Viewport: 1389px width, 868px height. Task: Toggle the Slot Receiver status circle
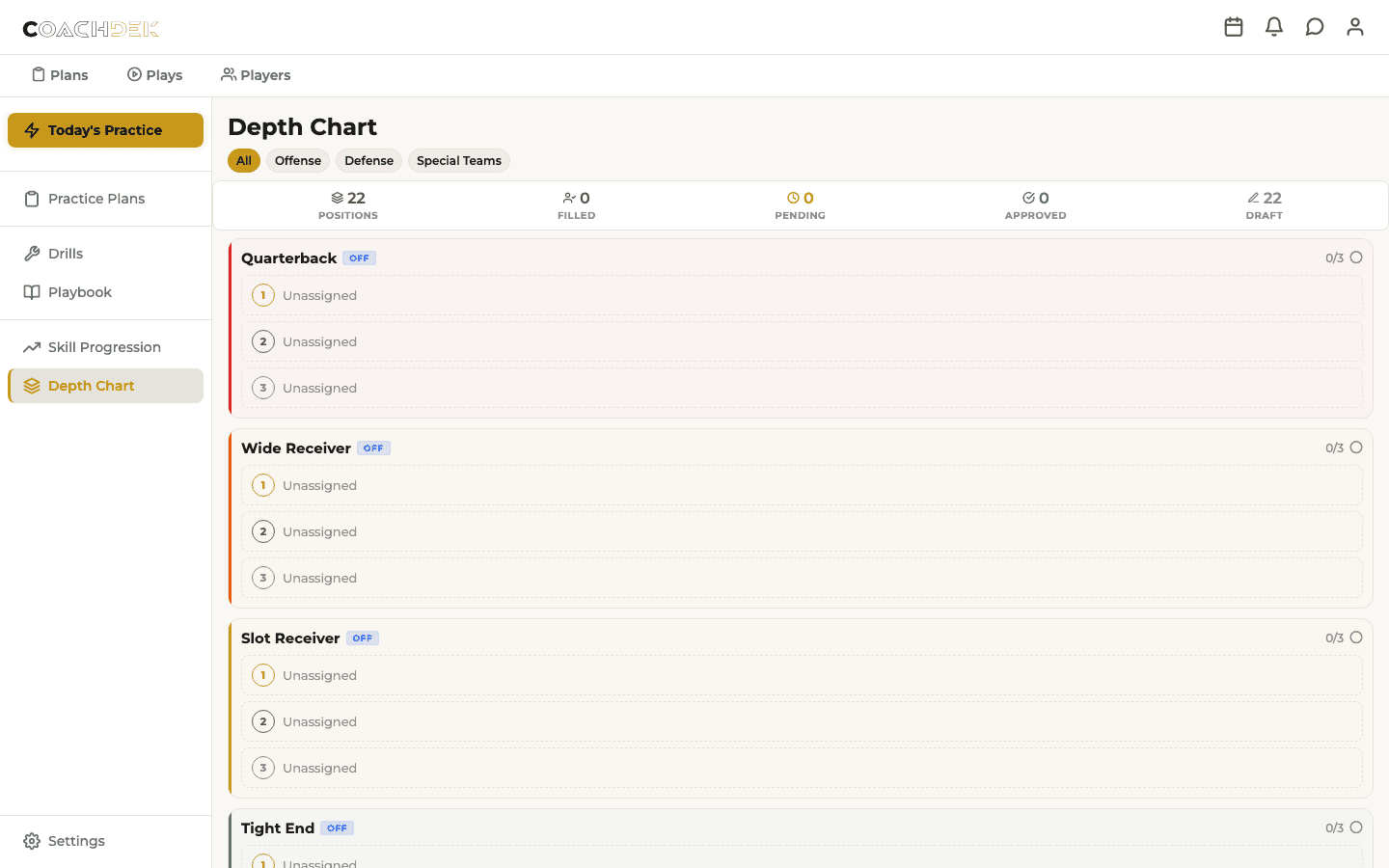pos(1357,637)
